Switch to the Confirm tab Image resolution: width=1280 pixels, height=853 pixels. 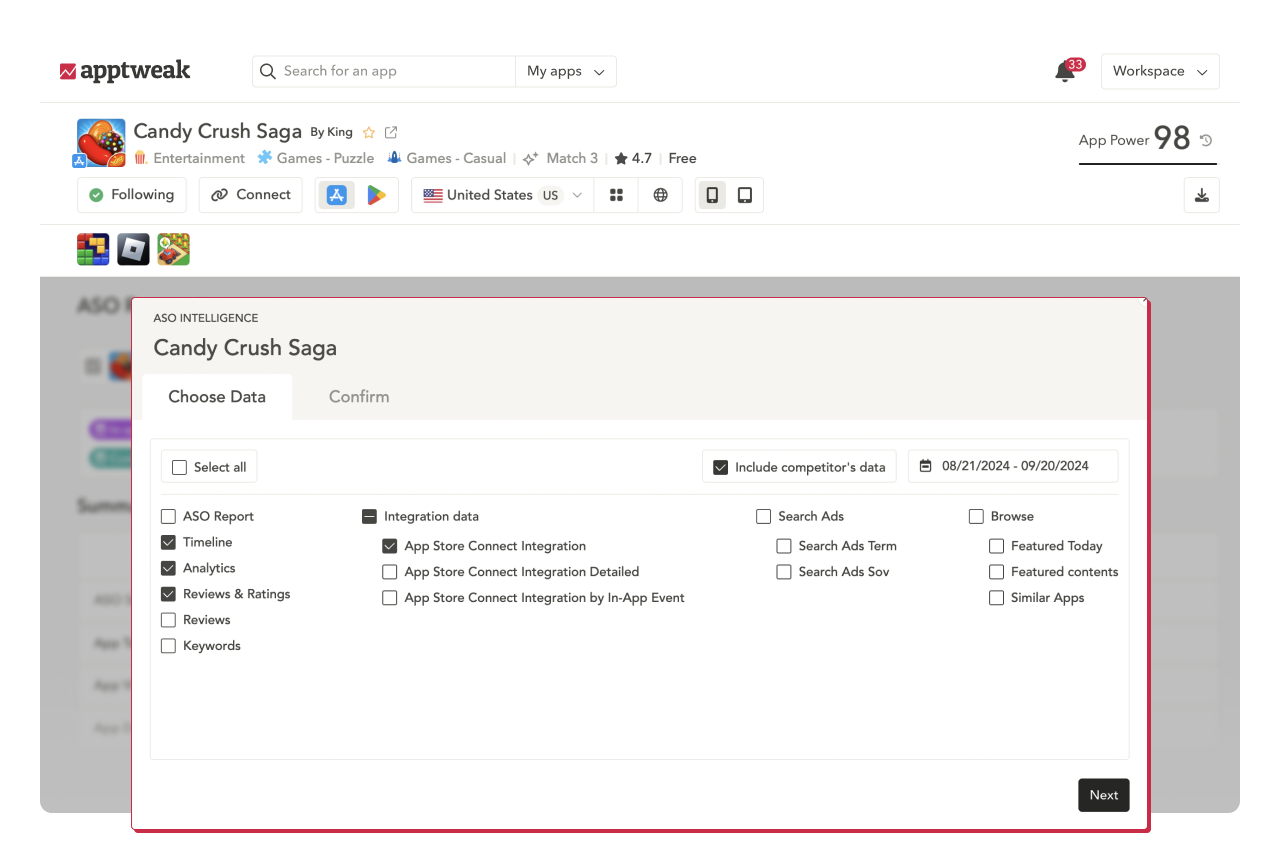[x=359, y=397]
